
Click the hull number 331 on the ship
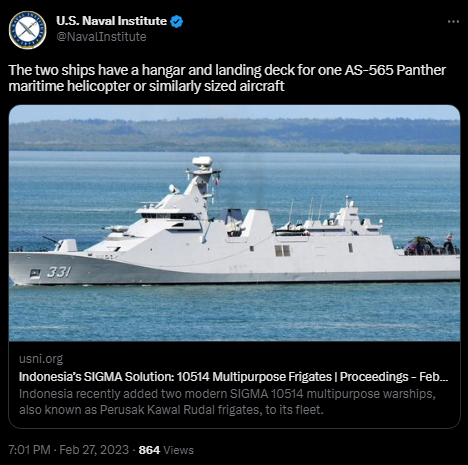59,272
